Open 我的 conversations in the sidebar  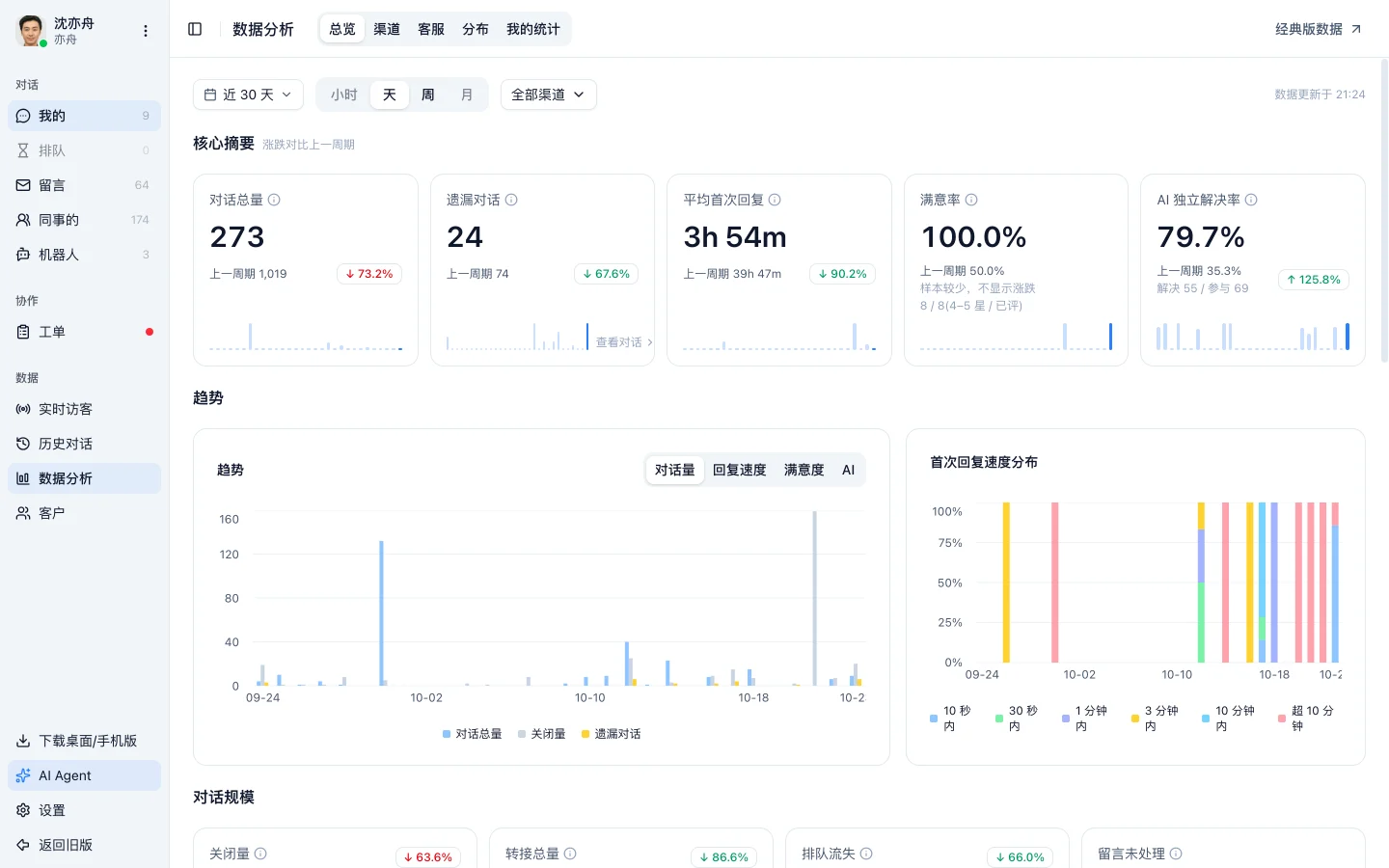[x=84, y=116]
